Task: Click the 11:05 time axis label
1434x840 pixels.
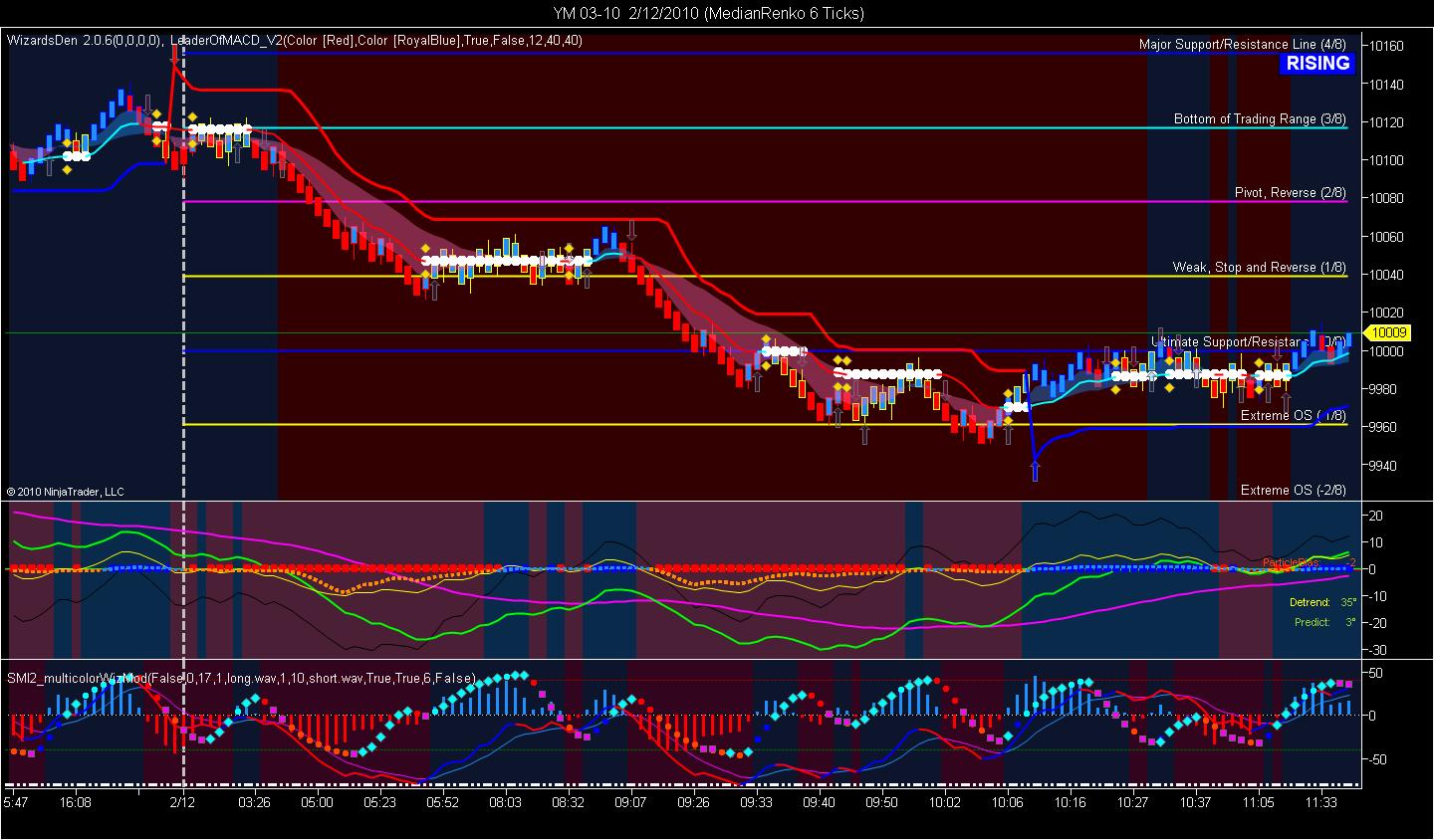Action: click(x=1258, y=801)
